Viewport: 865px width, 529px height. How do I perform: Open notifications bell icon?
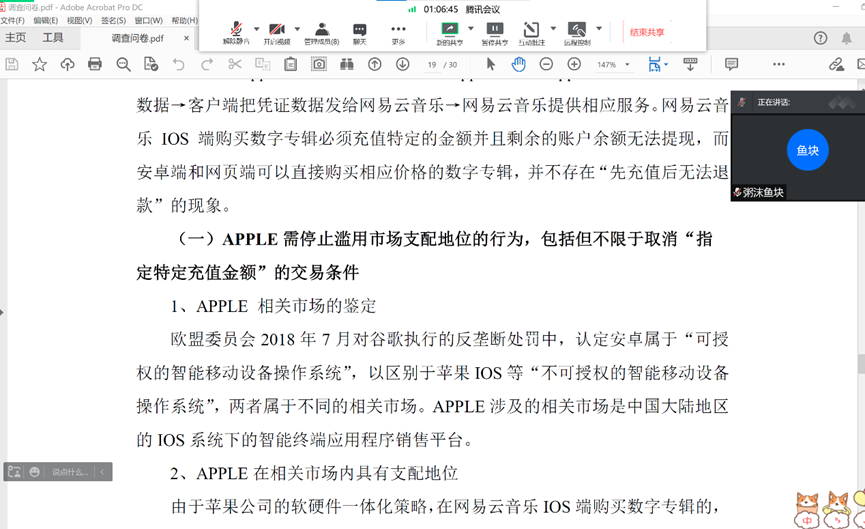(846, 38)
